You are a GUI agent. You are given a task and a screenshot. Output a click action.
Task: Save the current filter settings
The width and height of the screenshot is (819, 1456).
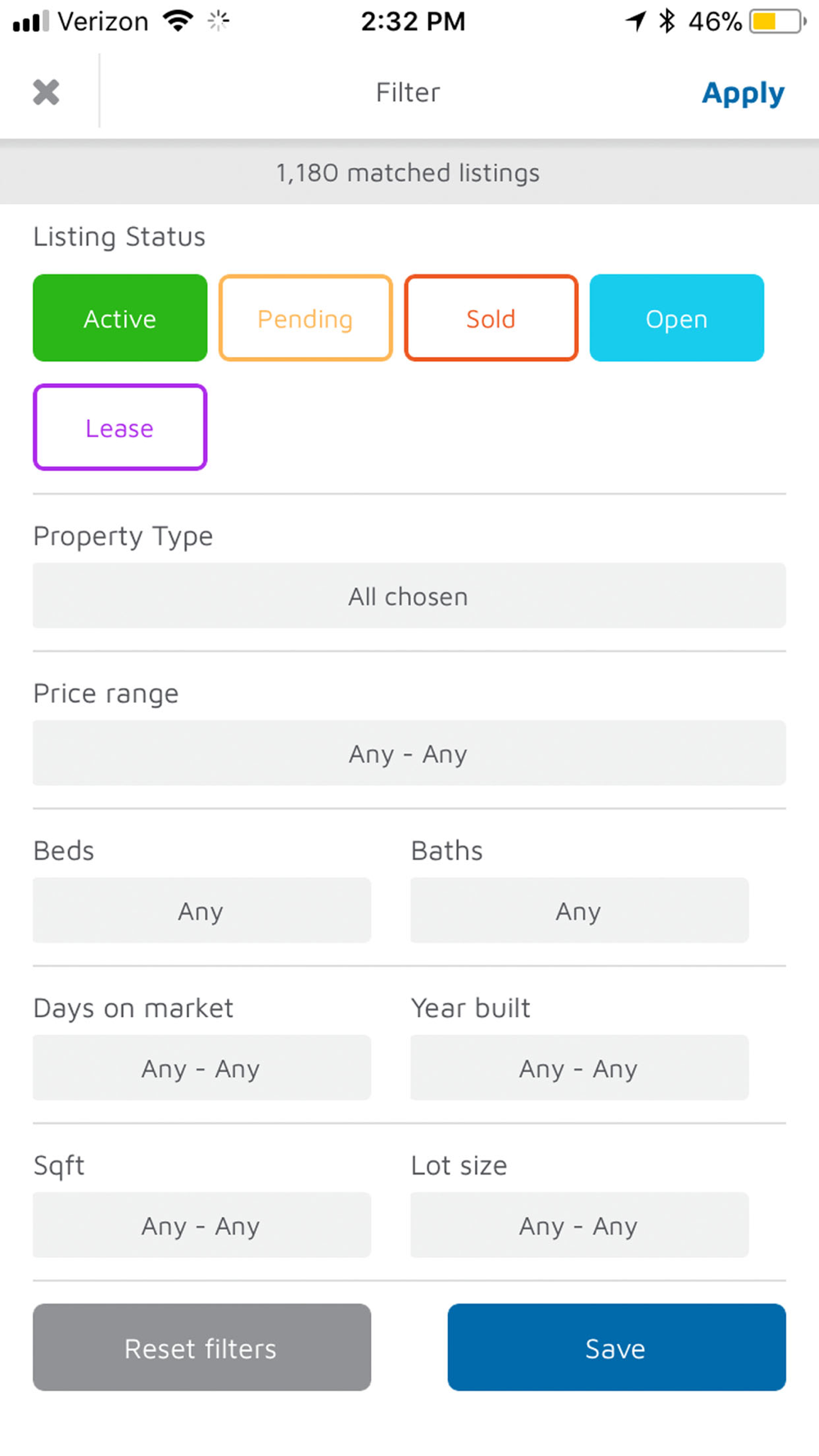tap(616, 1348)
